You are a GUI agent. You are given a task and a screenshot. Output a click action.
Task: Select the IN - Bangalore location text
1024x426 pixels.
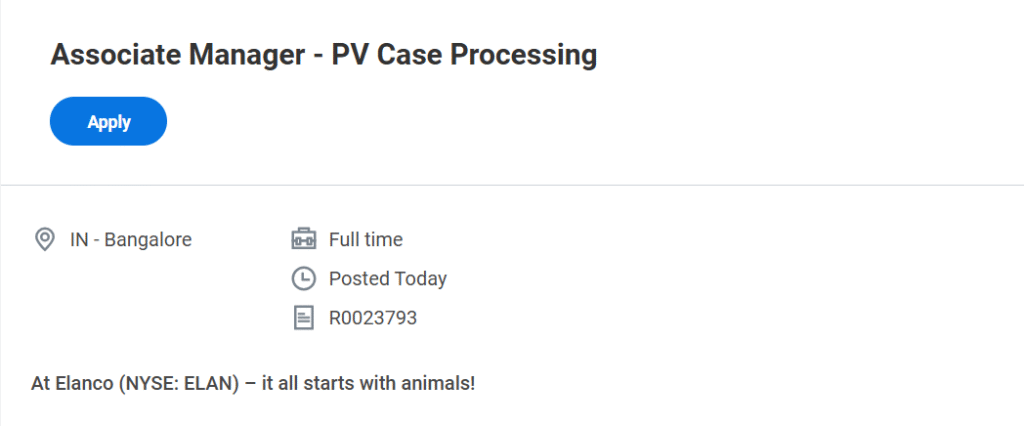[x=130, y=240]
